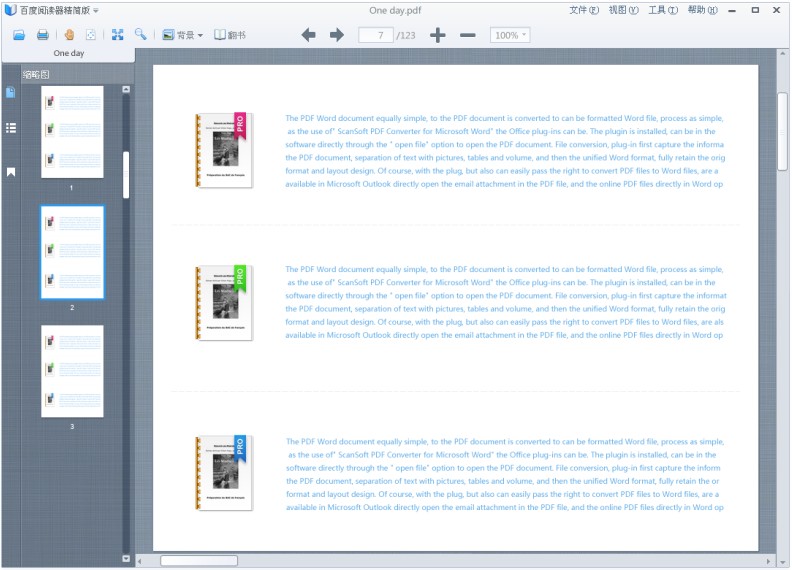The image size is (792, 570).
Task: Open the 文件 (F) menu
Action: coord(584,10)
